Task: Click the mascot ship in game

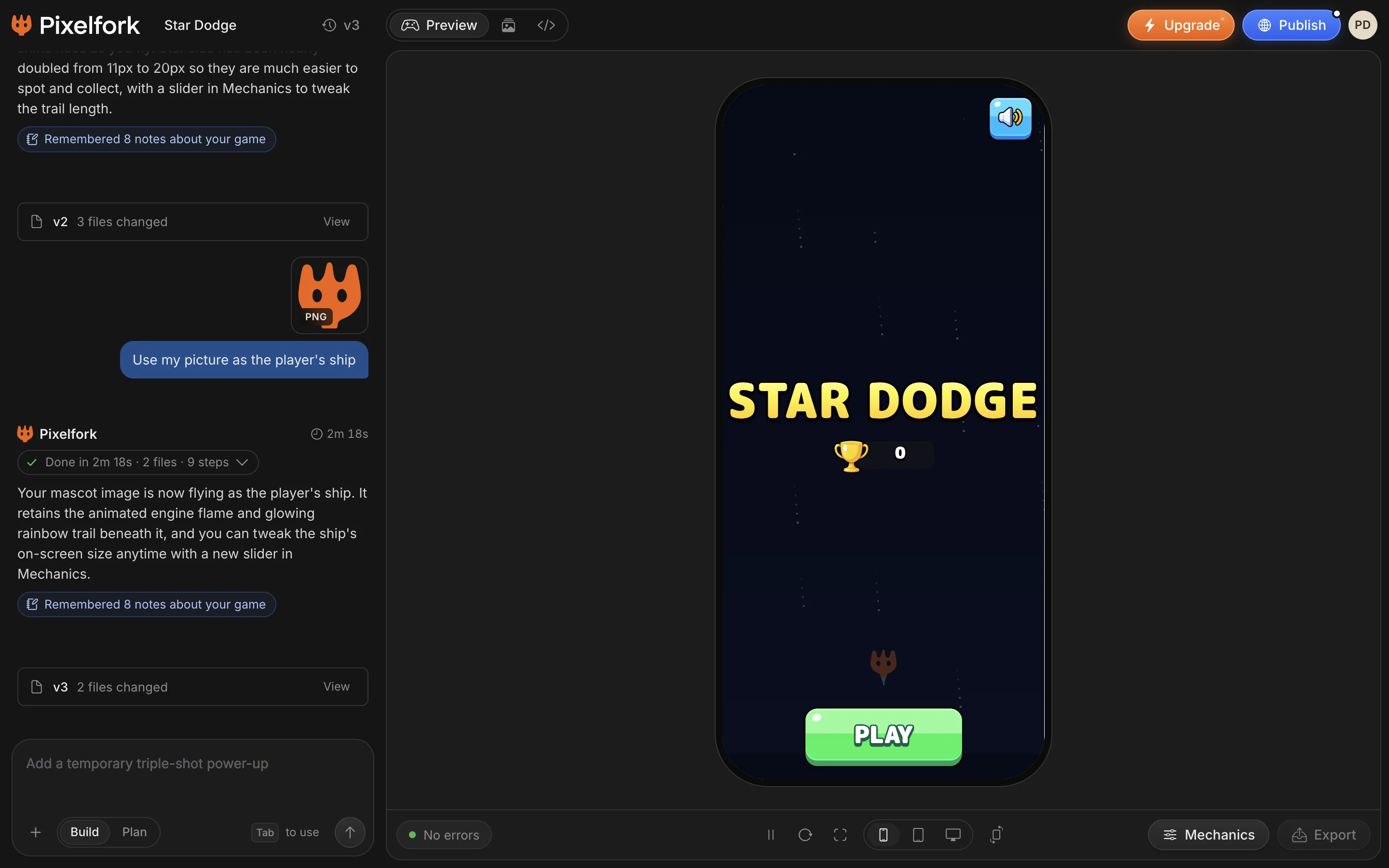Action: [884, 666]
